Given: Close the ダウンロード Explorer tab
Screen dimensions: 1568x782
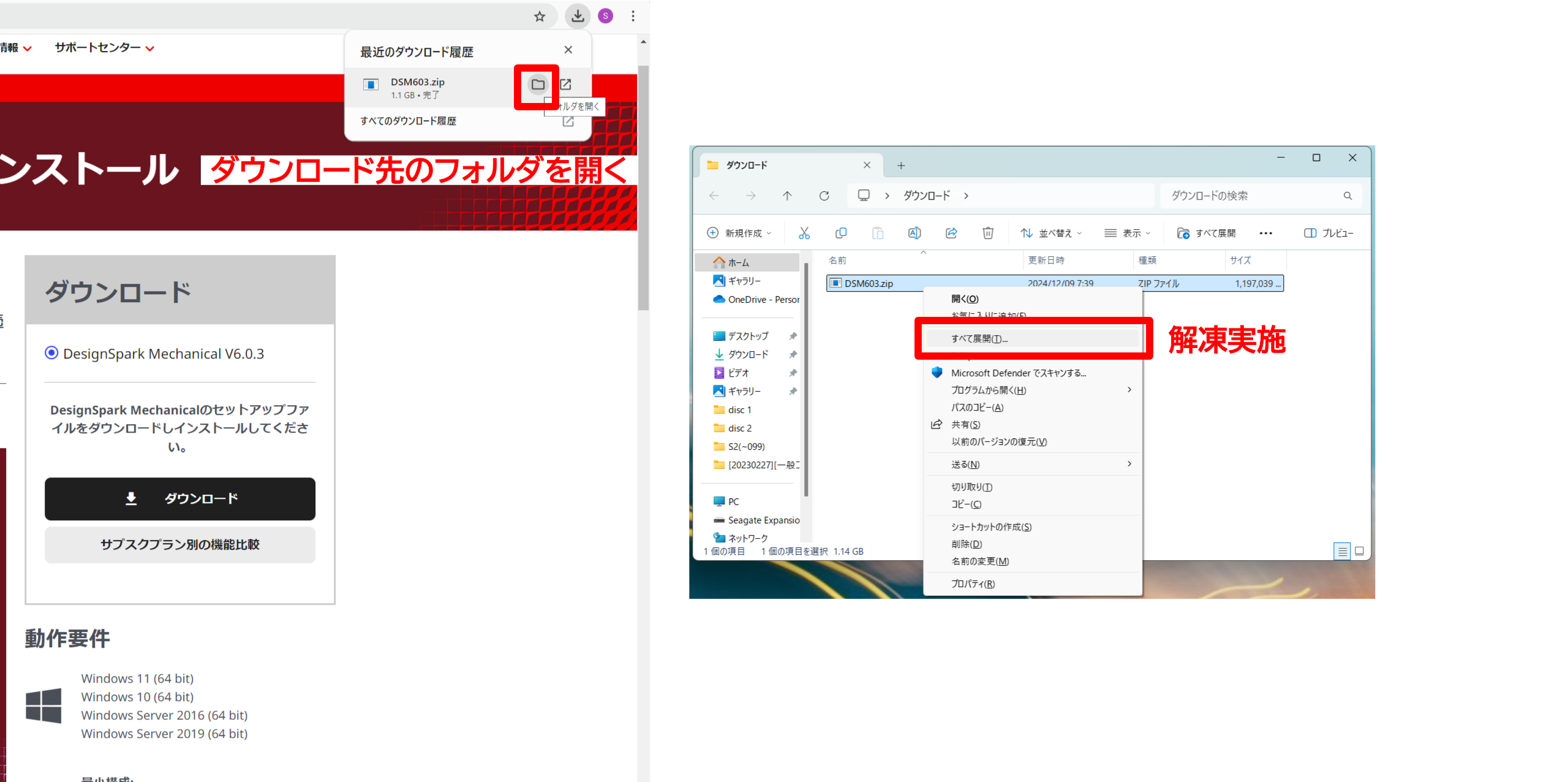Looking at the screenshot, I should pyautogui.click(x=867, y=165).
